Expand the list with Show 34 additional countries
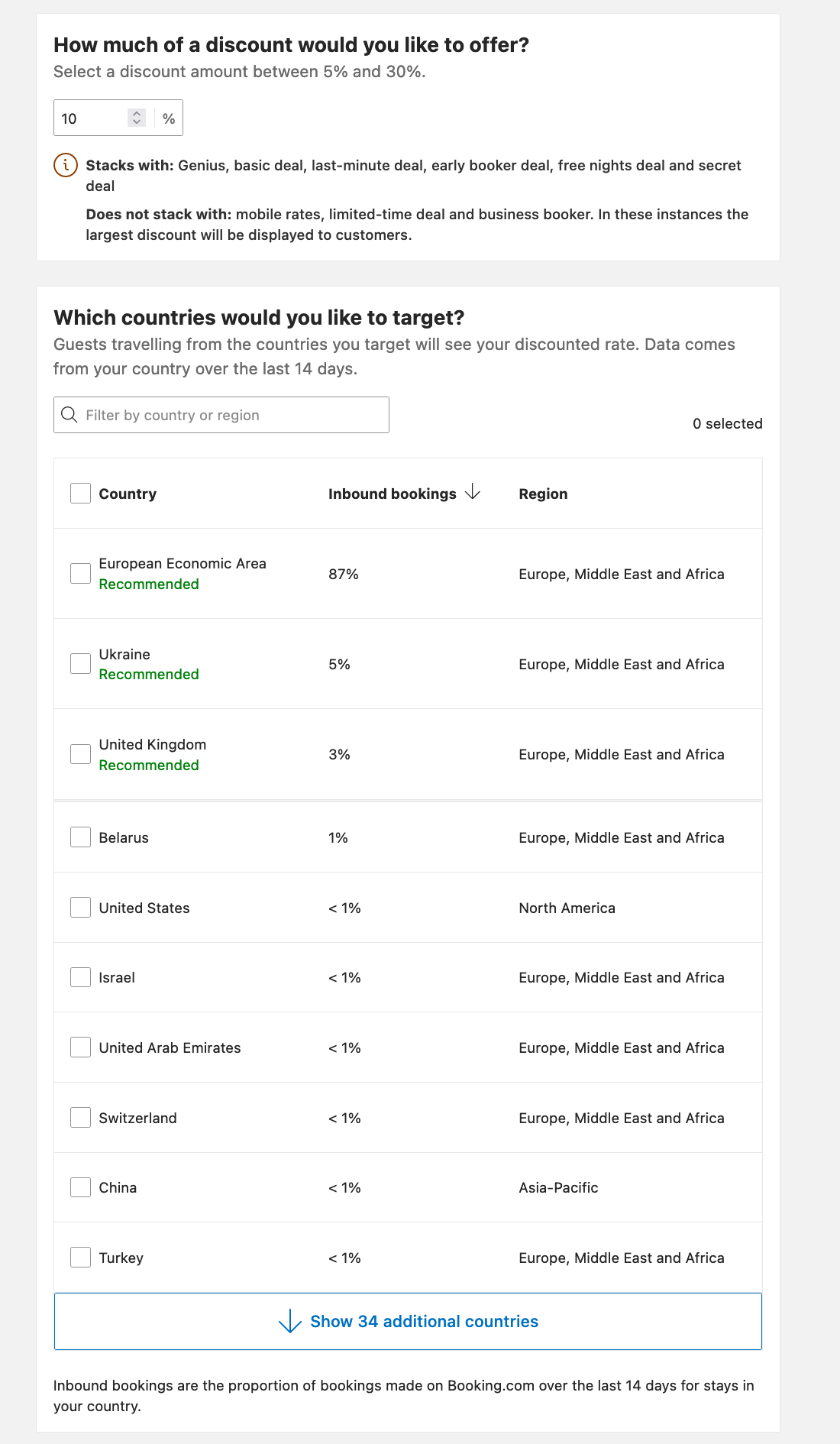This screenshot has width=840, height=1444. click(x=423, y=1321)
